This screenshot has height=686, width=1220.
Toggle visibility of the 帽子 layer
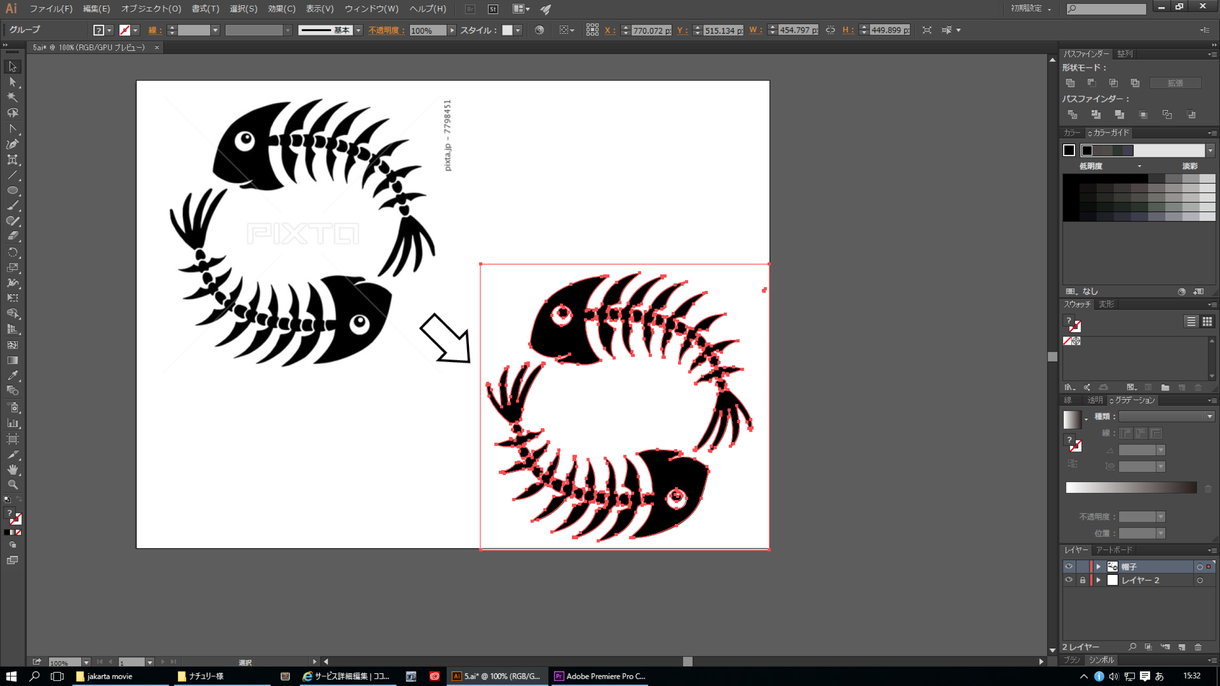(1068, 567)
